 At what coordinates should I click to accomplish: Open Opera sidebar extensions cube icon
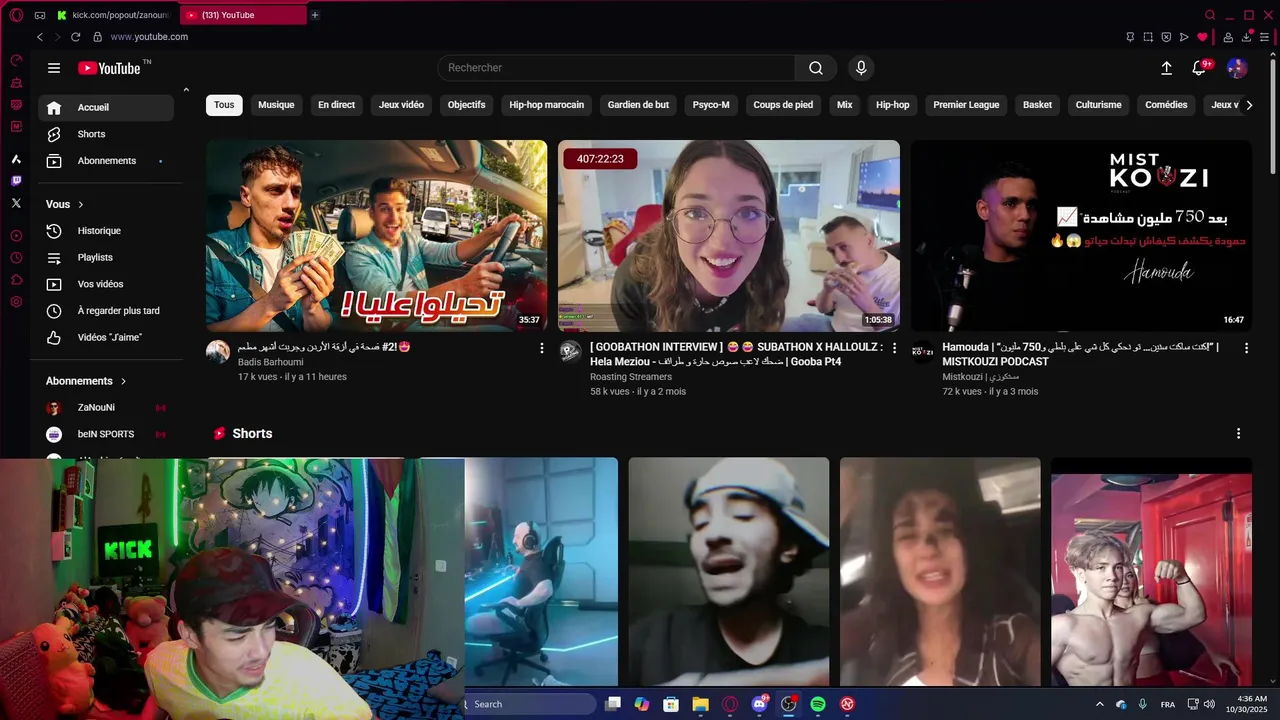pos(16,280)
